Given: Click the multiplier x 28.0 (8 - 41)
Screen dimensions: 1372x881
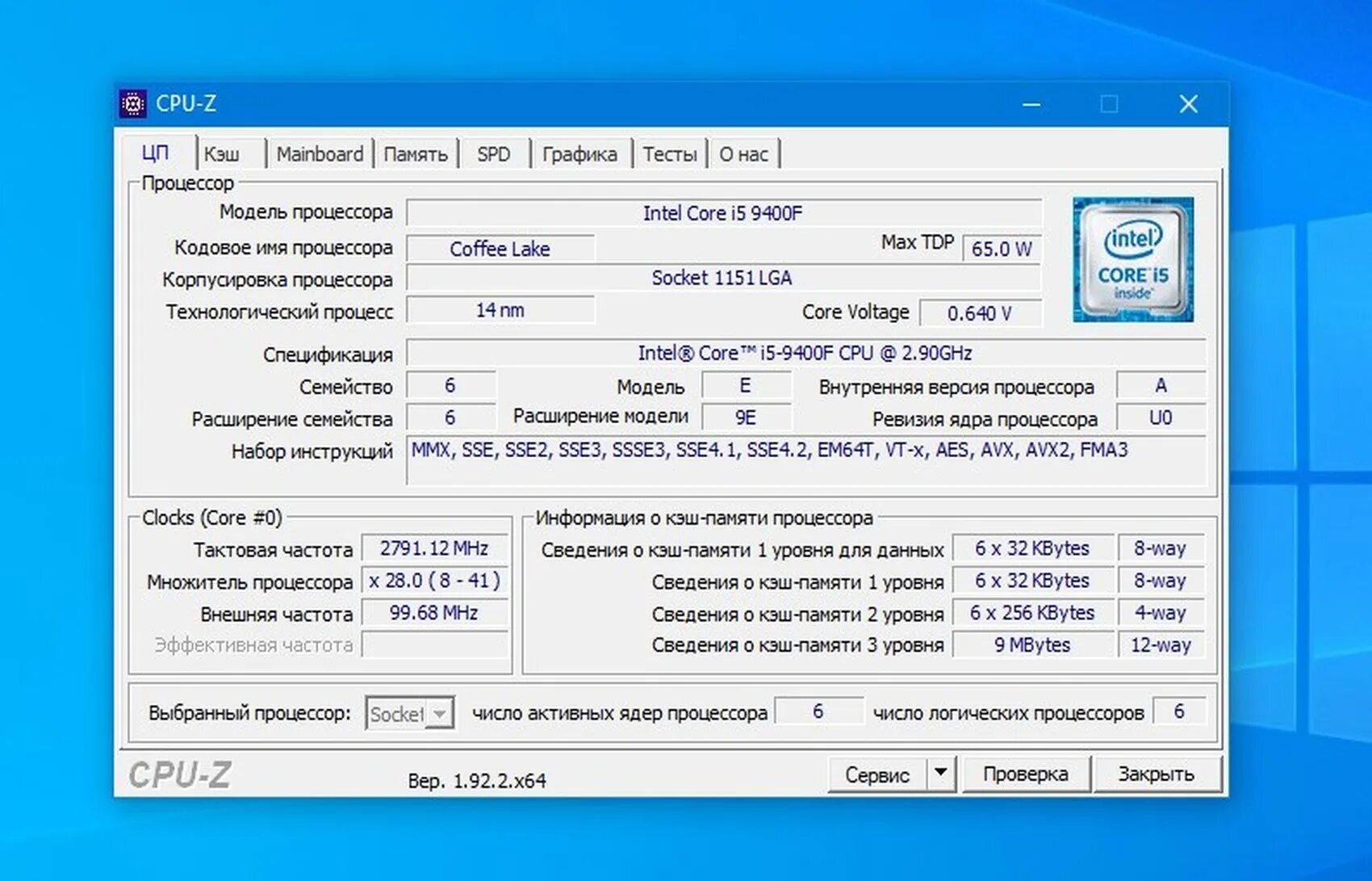Looking at the screenshot, I should [x=434, y=581].
